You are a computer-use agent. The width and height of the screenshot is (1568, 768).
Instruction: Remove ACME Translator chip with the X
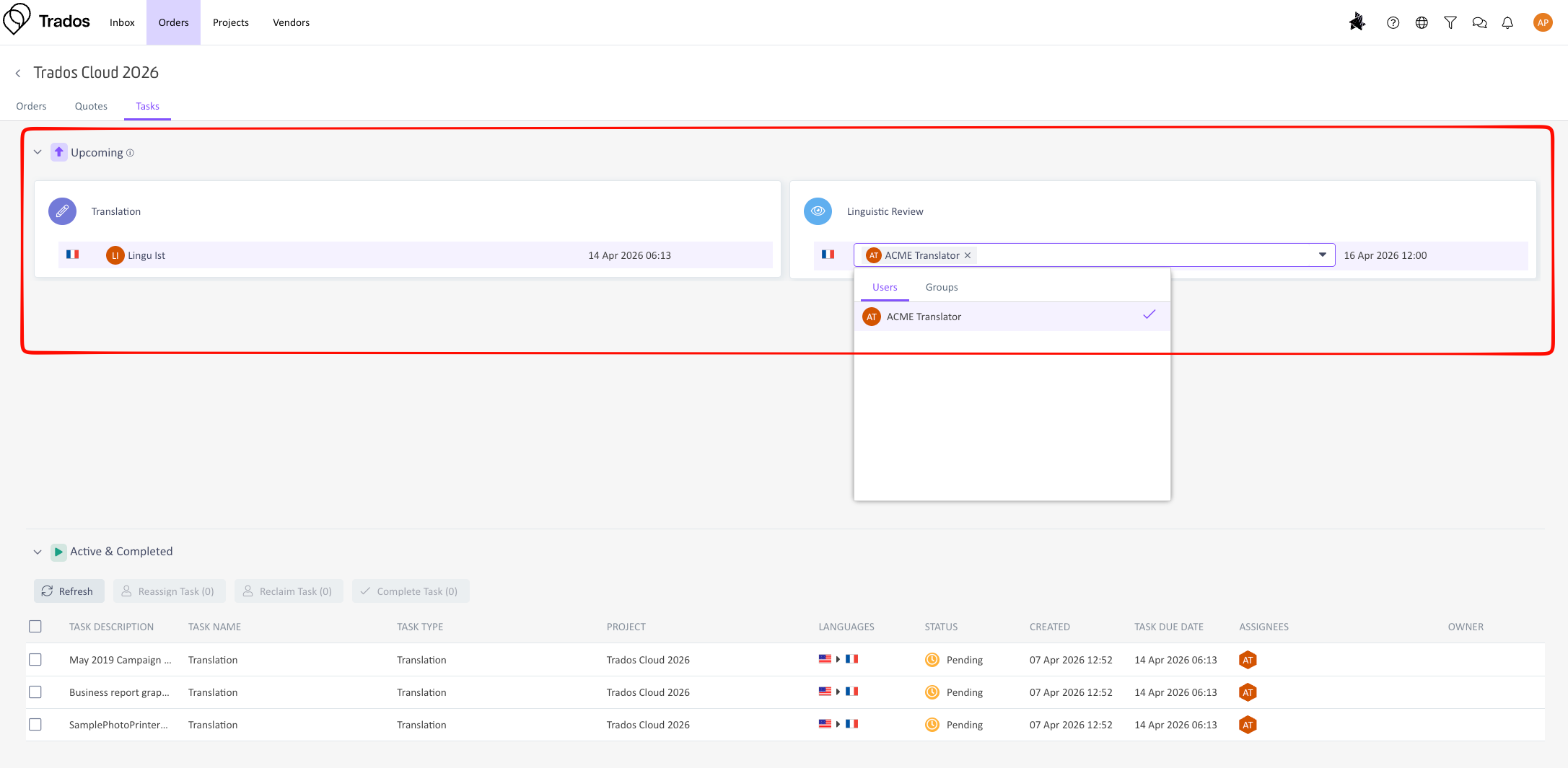[968, 255]
